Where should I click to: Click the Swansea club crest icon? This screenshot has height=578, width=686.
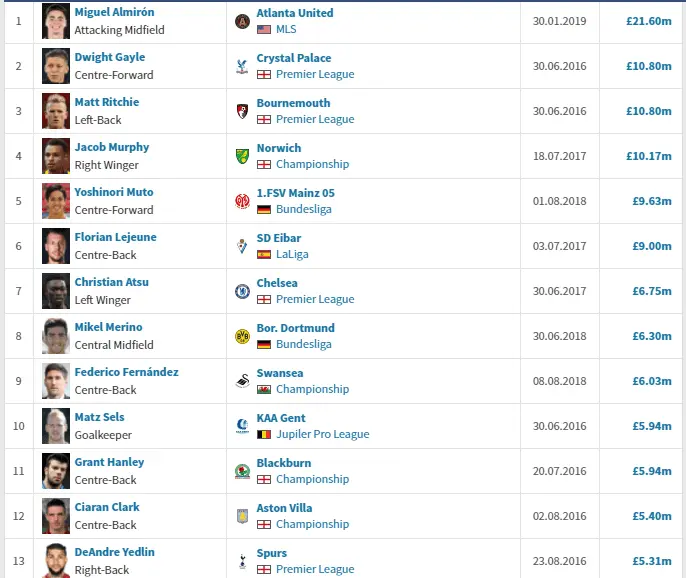click(x=242, y=381)
